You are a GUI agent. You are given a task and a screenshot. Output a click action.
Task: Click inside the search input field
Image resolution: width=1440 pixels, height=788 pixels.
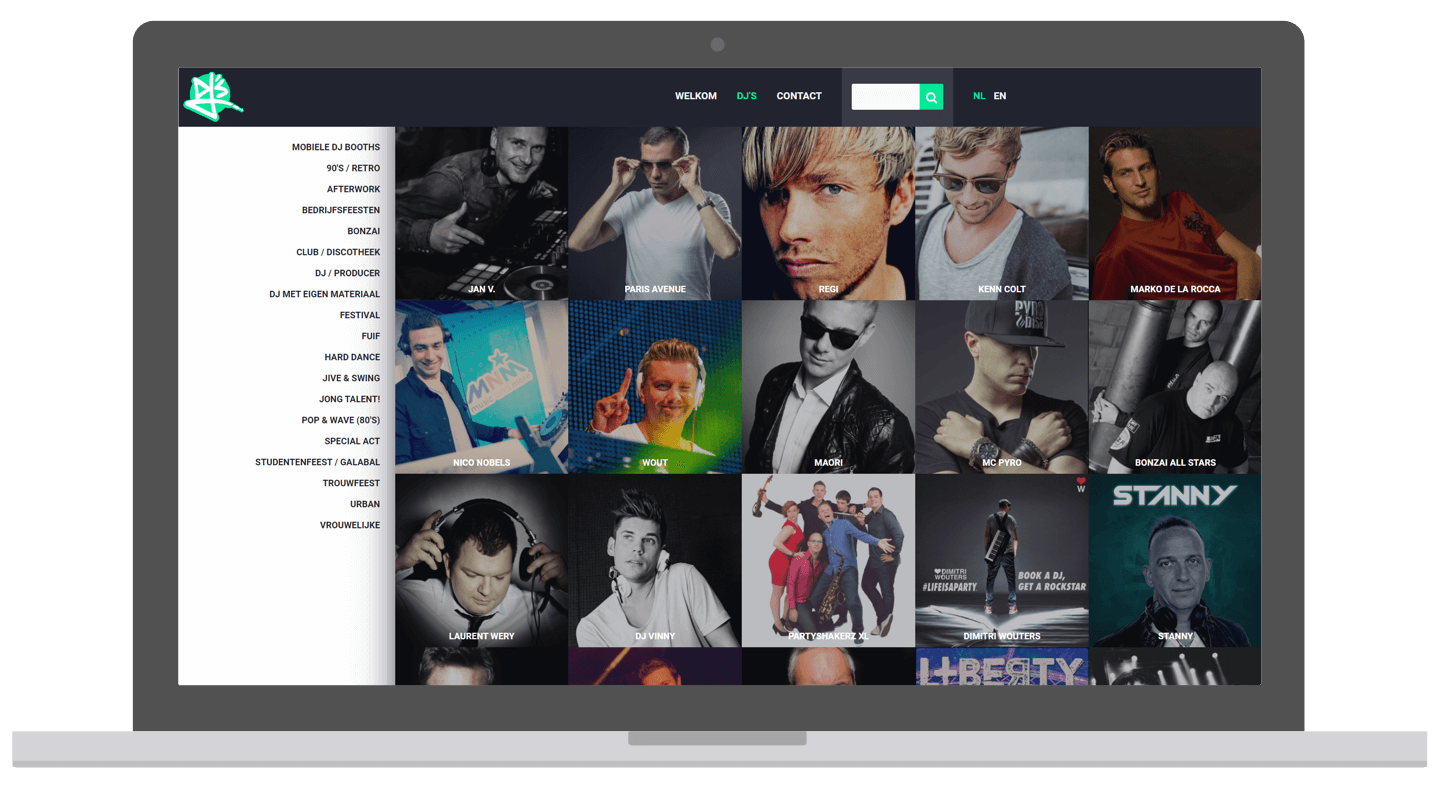point(886,97)
